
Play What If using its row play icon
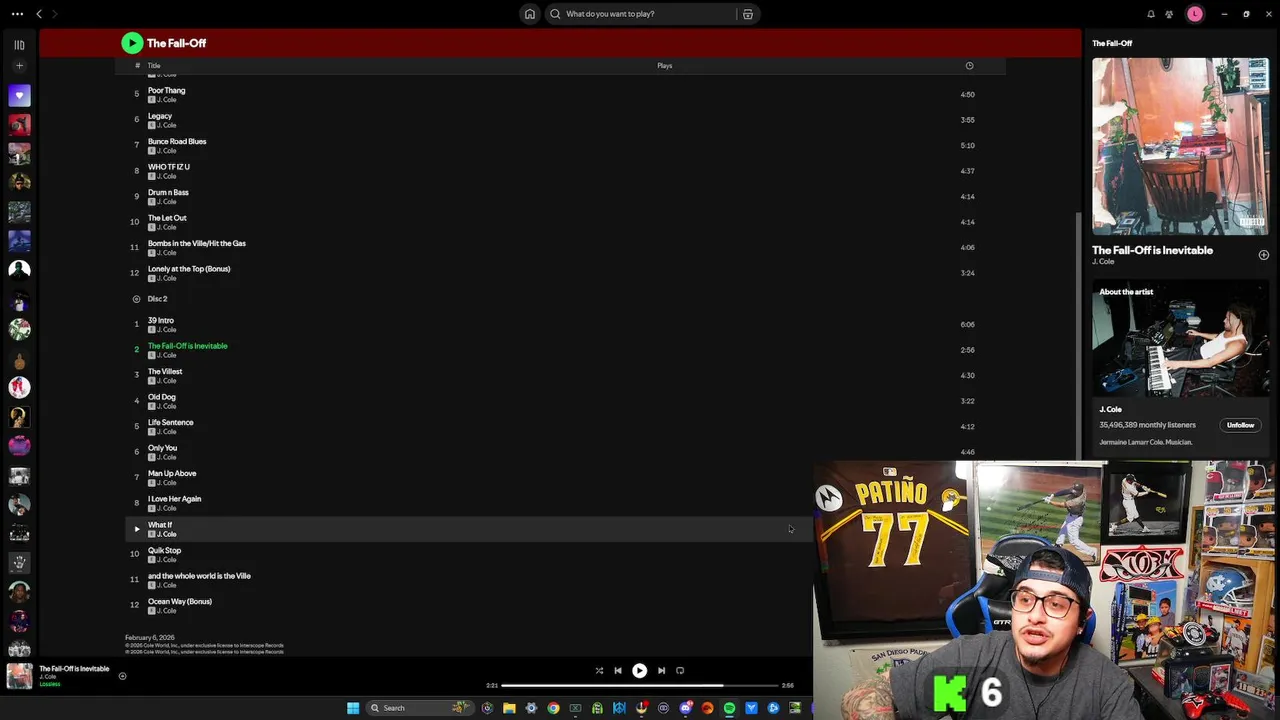pyautogui.click(x=137, y=529)
